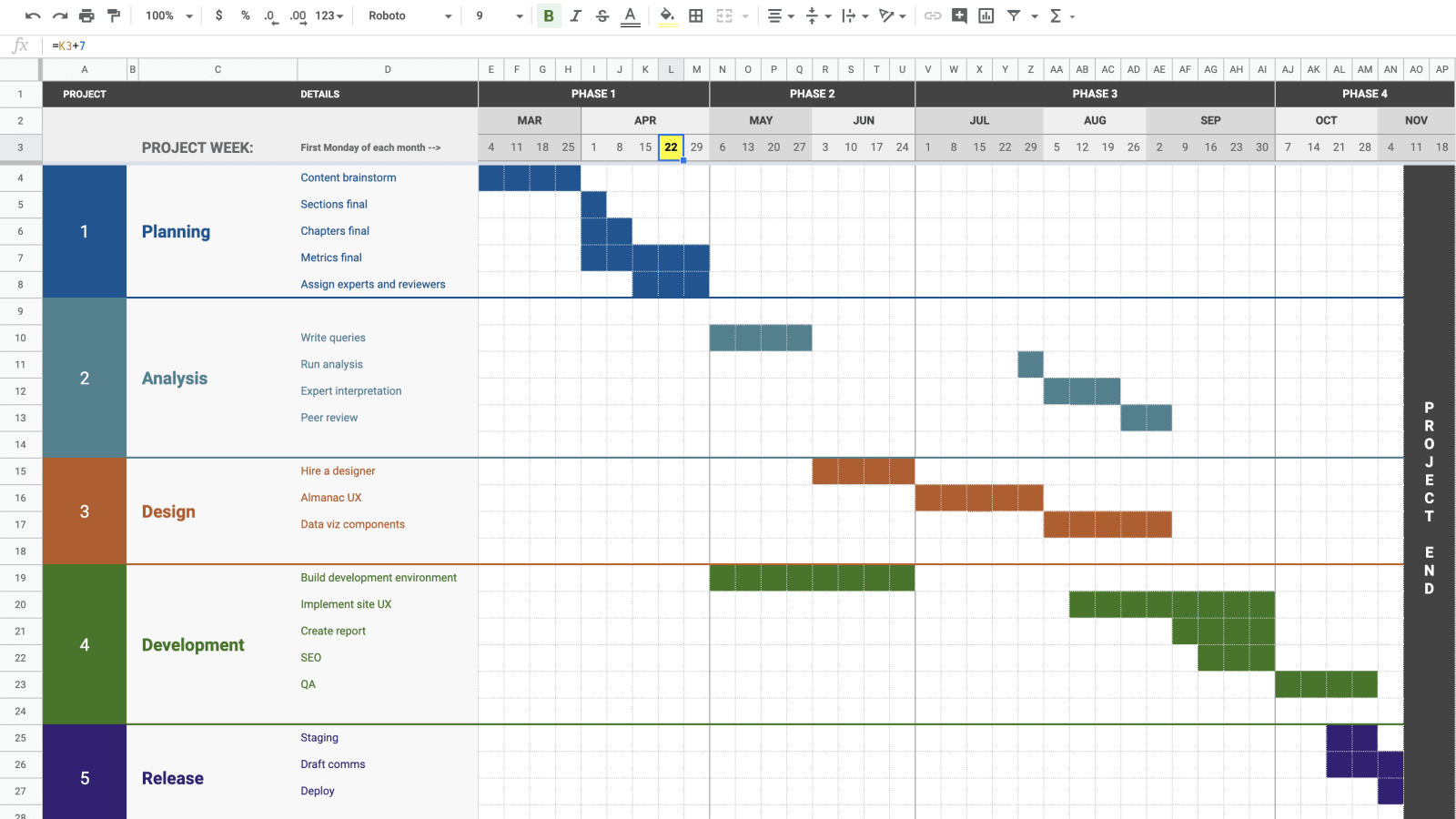The height and width of the screenshot is (819, 1456).
Task: Select column A header
Action: 85,69
